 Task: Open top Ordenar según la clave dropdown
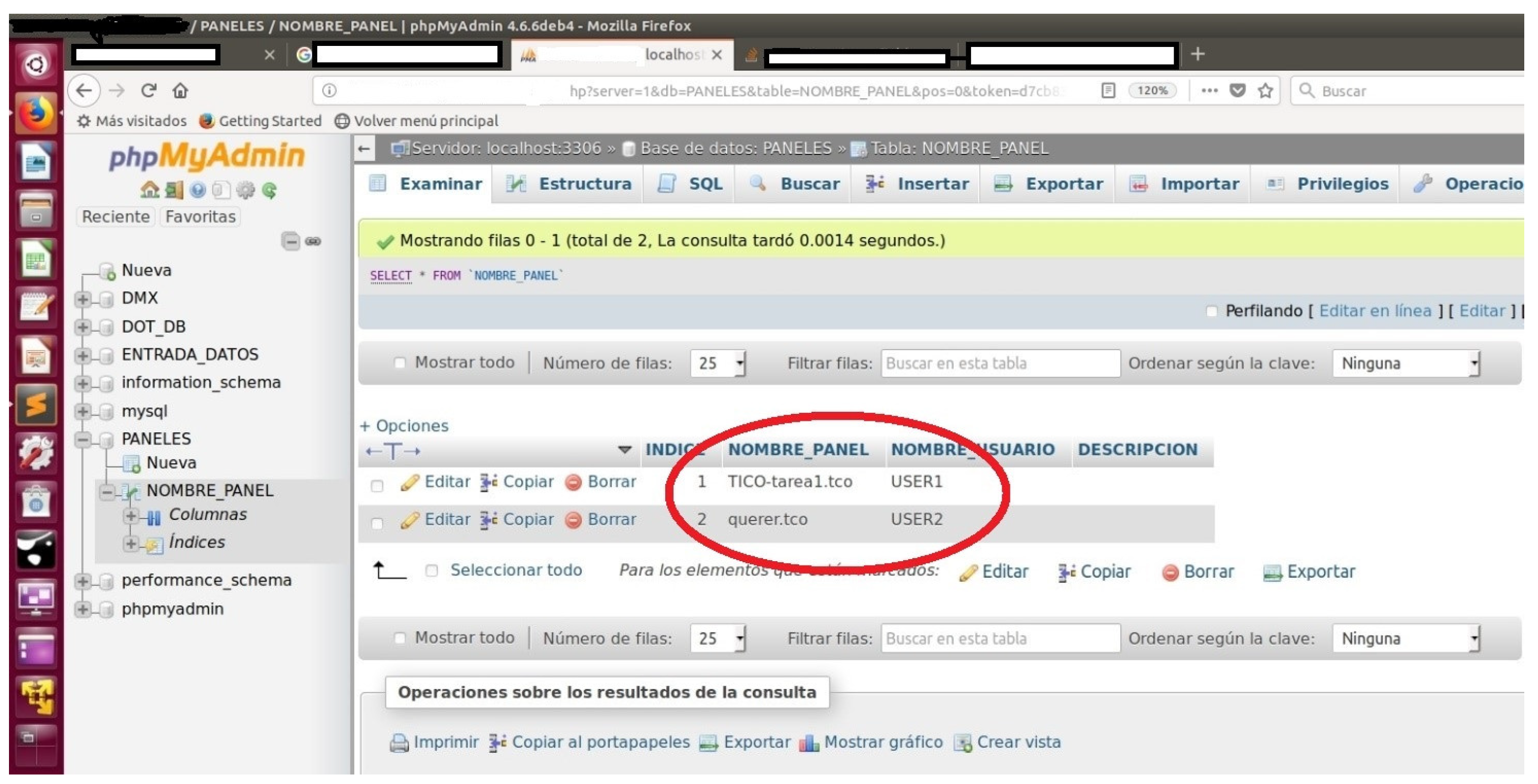[1406, 364]
